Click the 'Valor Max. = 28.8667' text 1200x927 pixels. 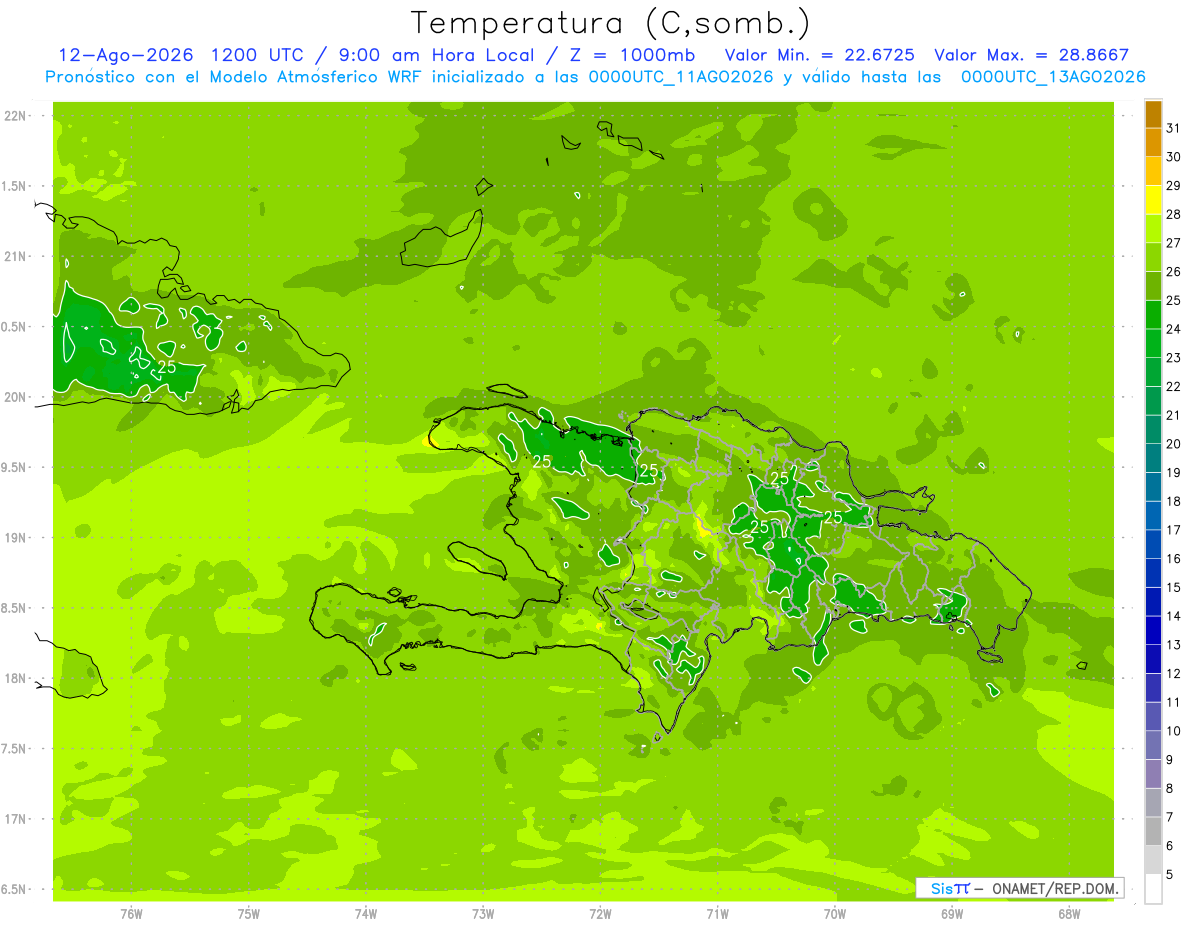1032,55
